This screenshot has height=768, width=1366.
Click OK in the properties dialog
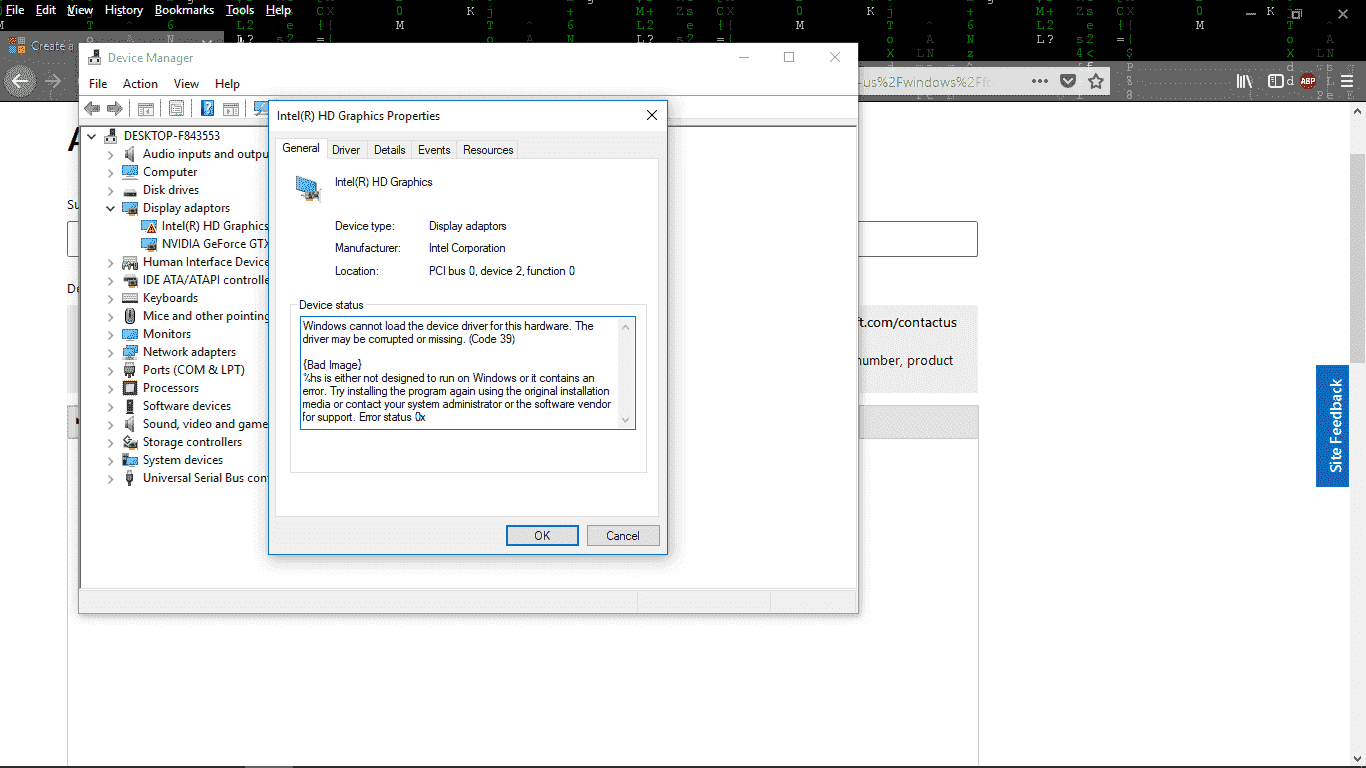click(542, 536)
